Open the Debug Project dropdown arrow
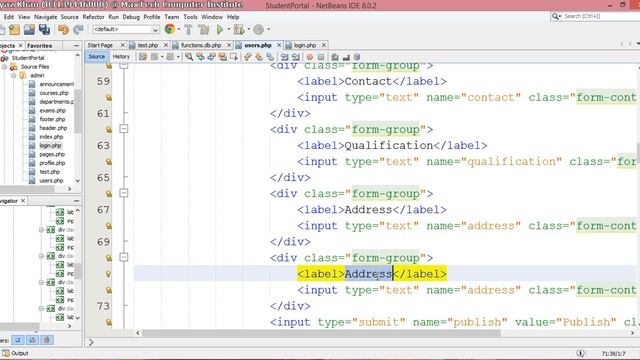 (248, 29)
